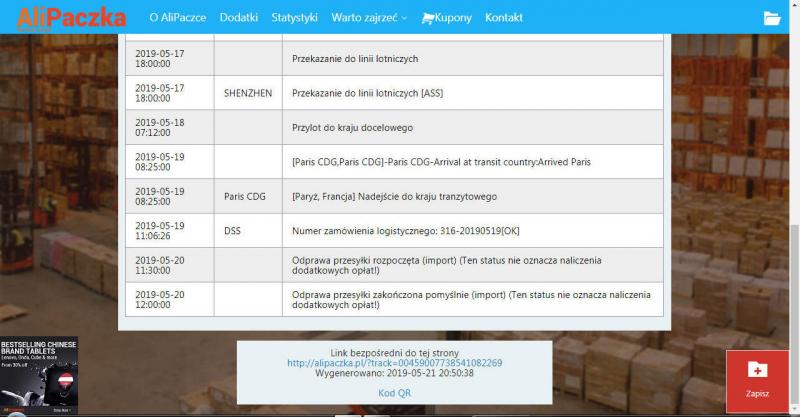Go to the Dodatki menu item
Viewport: 800px width, 417px height.
(239, 18)
